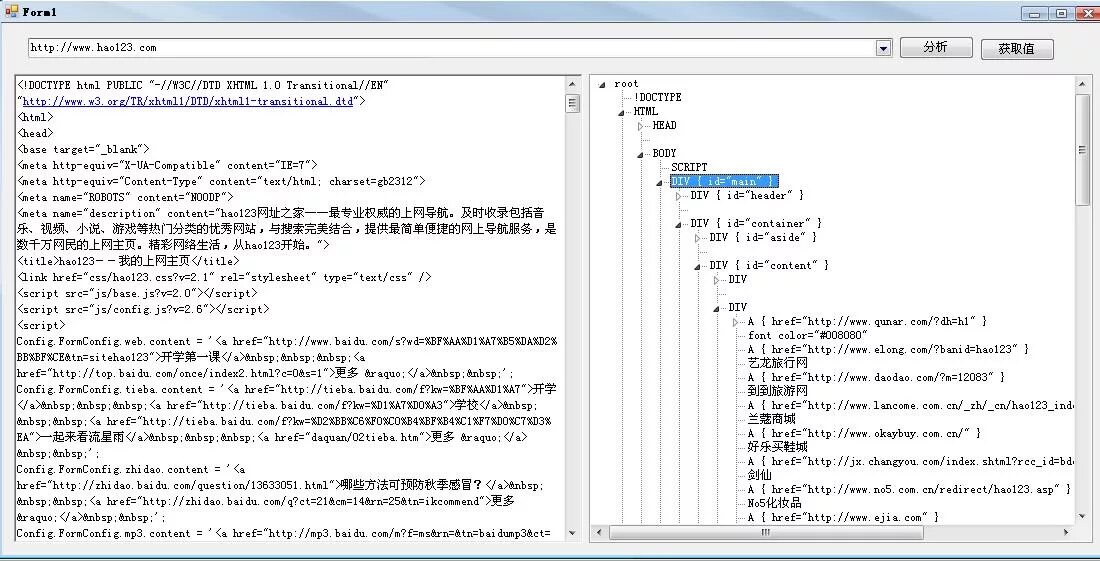Select the DIV id="aside" tree node
Image resolution: width=1100 pixels, height=561 pixels.
pos(763,238)
